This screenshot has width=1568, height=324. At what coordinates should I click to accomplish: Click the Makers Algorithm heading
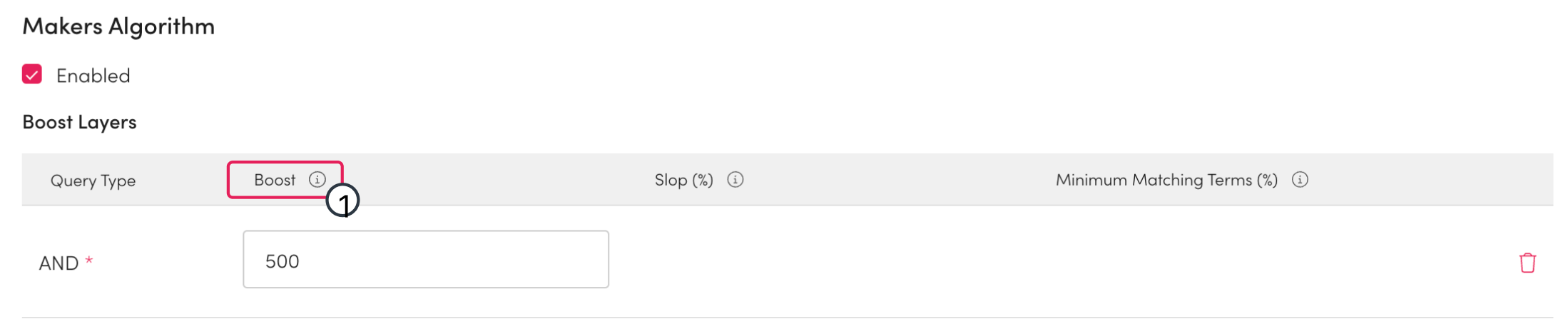118,26
